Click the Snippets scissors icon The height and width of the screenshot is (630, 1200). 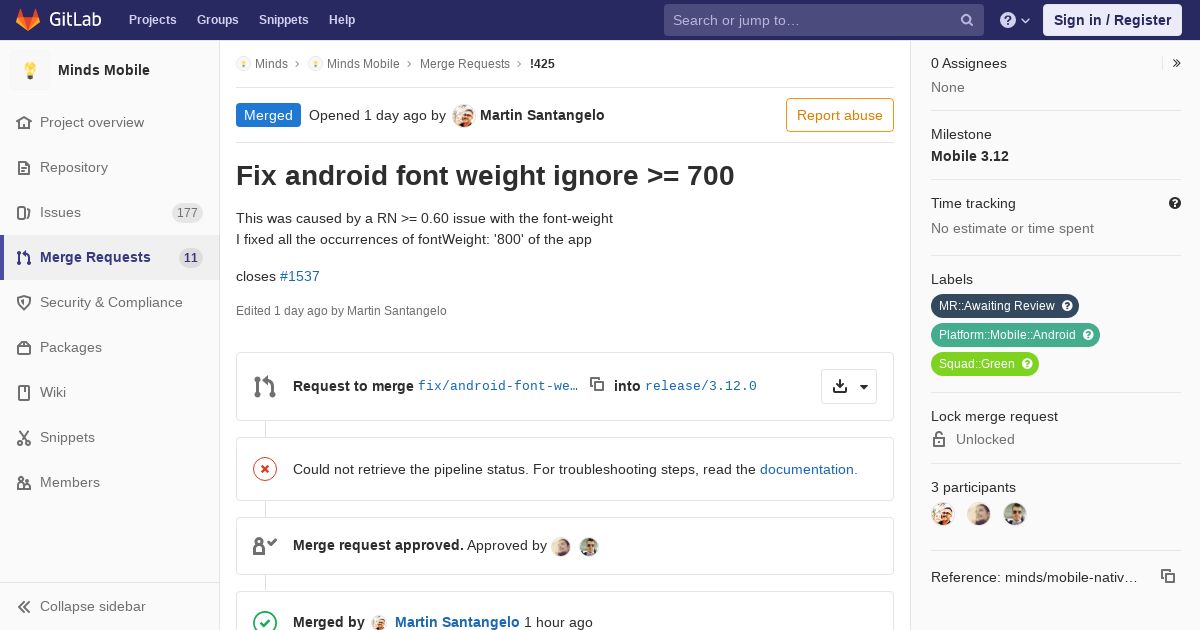pyautogui.click(x=24, y=437)
